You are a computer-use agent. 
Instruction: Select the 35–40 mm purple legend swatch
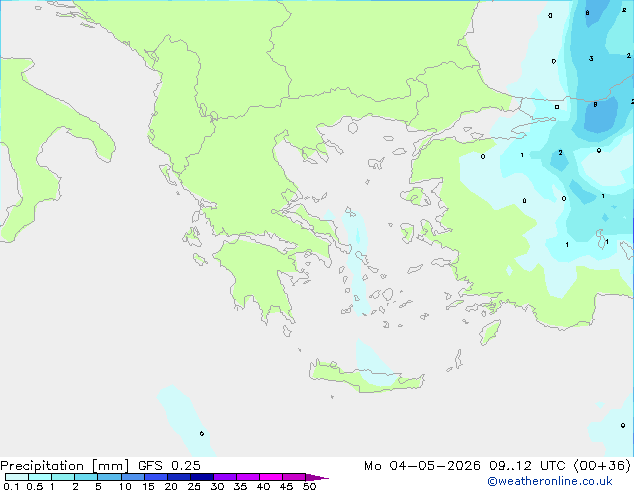coord(248,477)
